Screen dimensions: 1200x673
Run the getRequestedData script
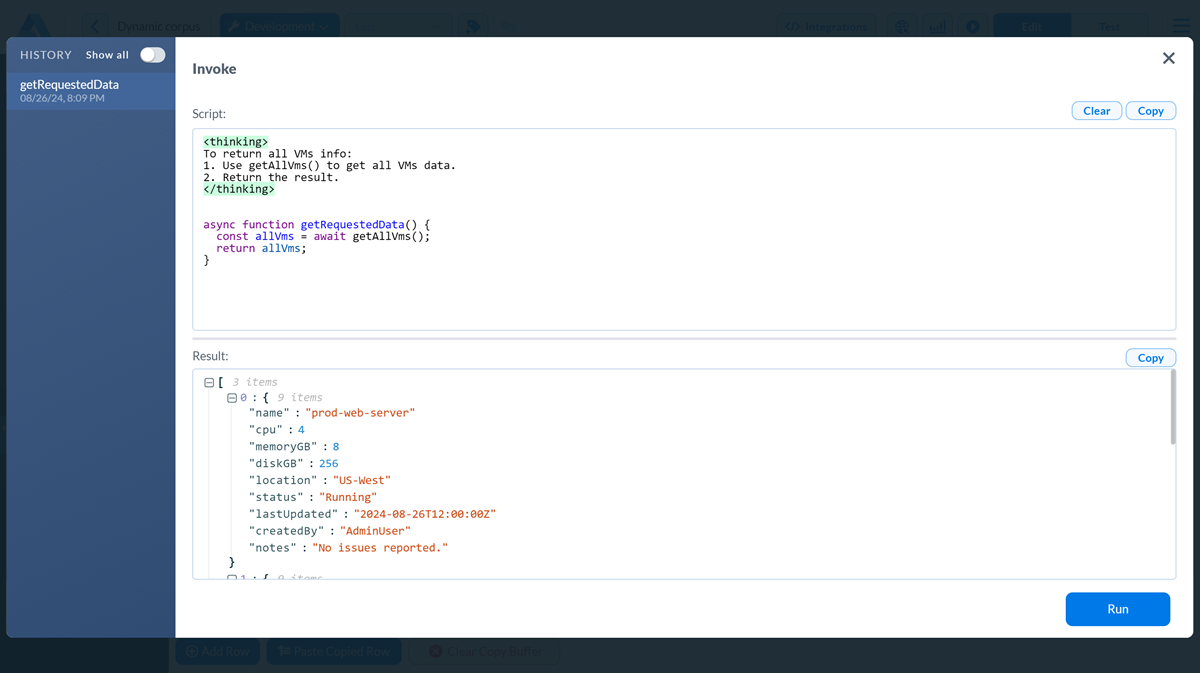coord(1117,608)
